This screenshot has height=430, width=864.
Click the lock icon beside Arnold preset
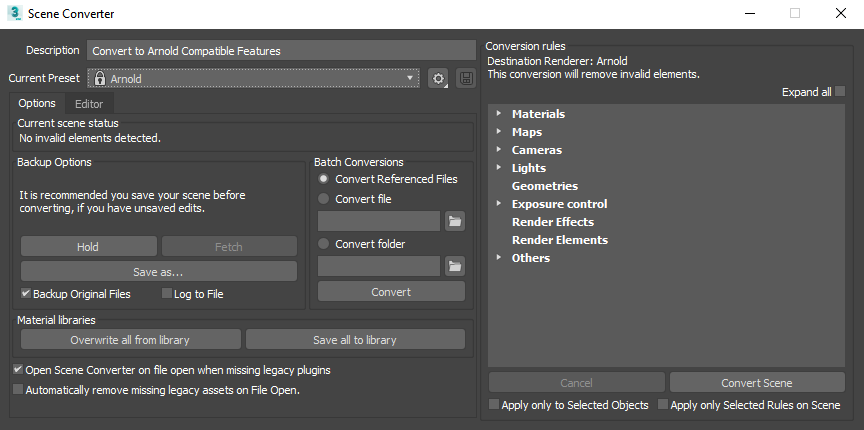pyautogui.click(x=98, y=78)
